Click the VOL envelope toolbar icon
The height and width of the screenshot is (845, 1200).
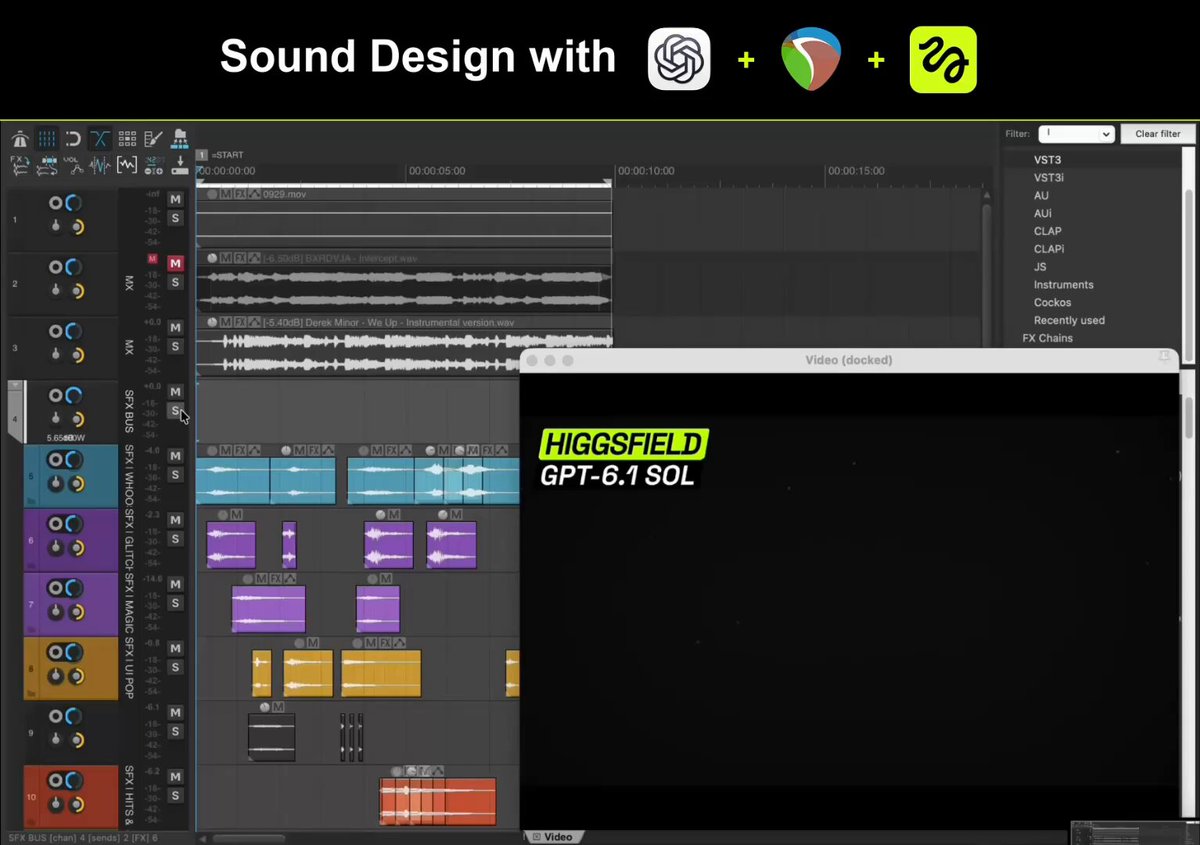tap(73, 165)
